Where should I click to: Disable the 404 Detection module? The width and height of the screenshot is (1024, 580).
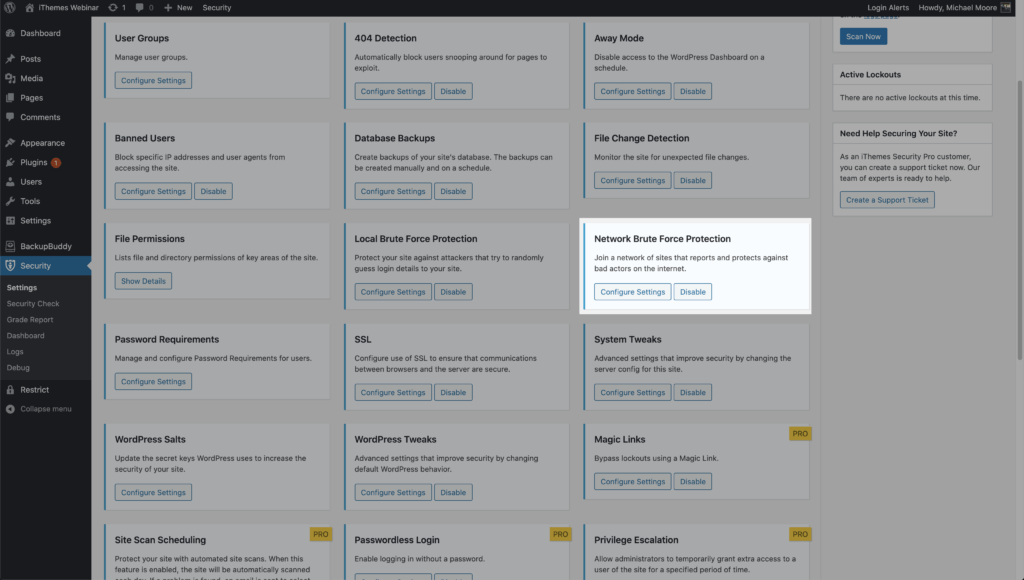pos(453,91)
